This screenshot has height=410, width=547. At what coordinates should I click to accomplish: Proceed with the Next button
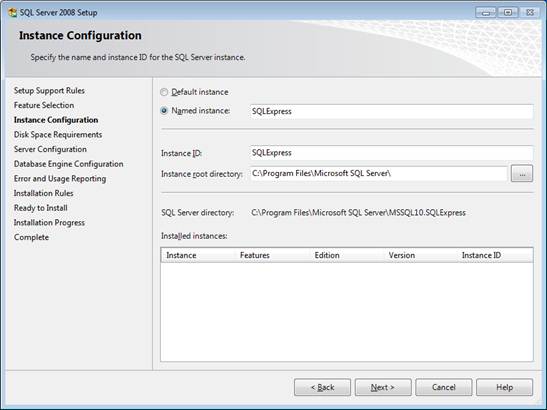coord(383,387)
